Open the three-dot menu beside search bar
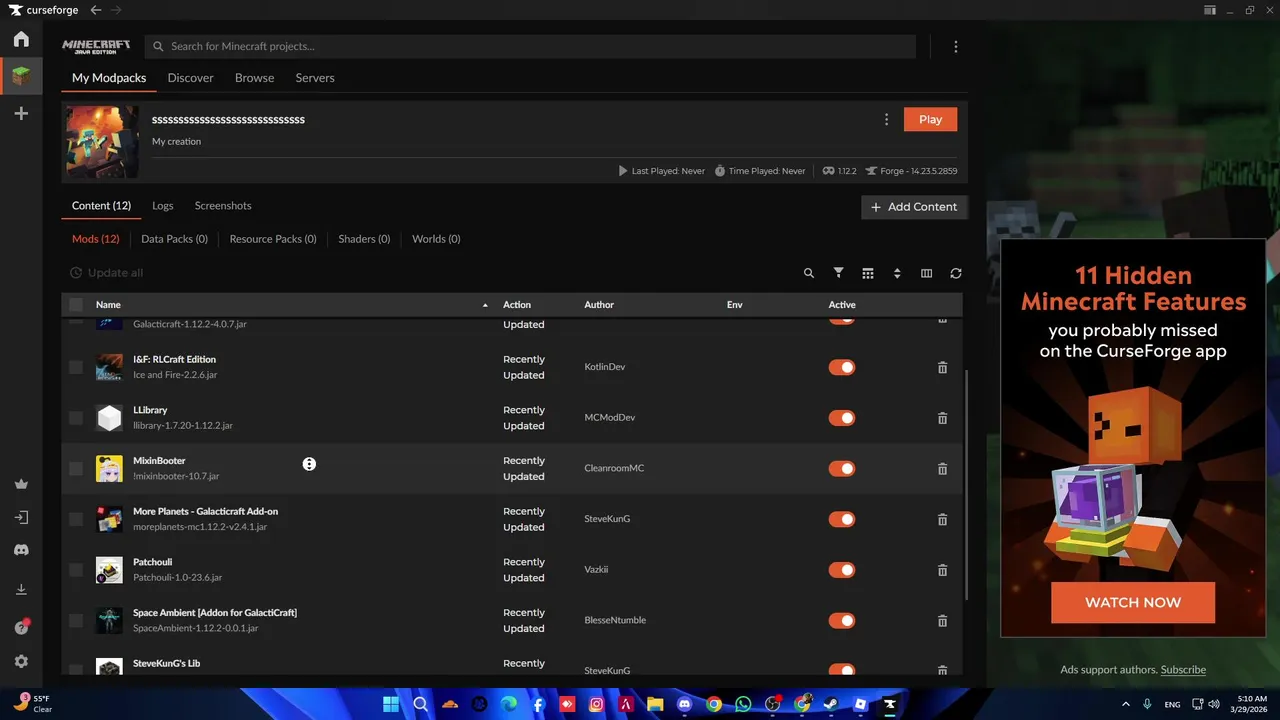 956,47
